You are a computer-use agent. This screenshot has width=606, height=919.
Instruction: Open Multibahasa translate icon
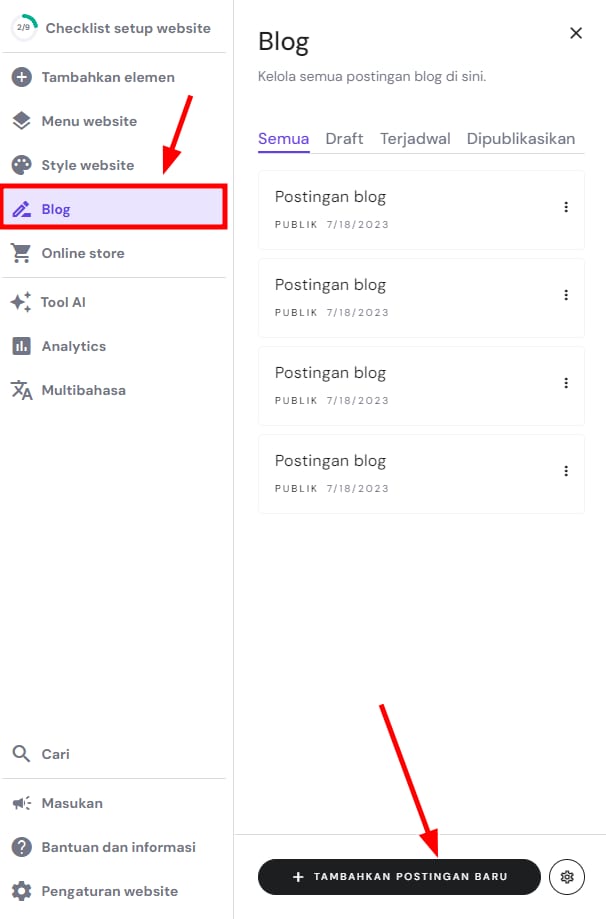22,390
